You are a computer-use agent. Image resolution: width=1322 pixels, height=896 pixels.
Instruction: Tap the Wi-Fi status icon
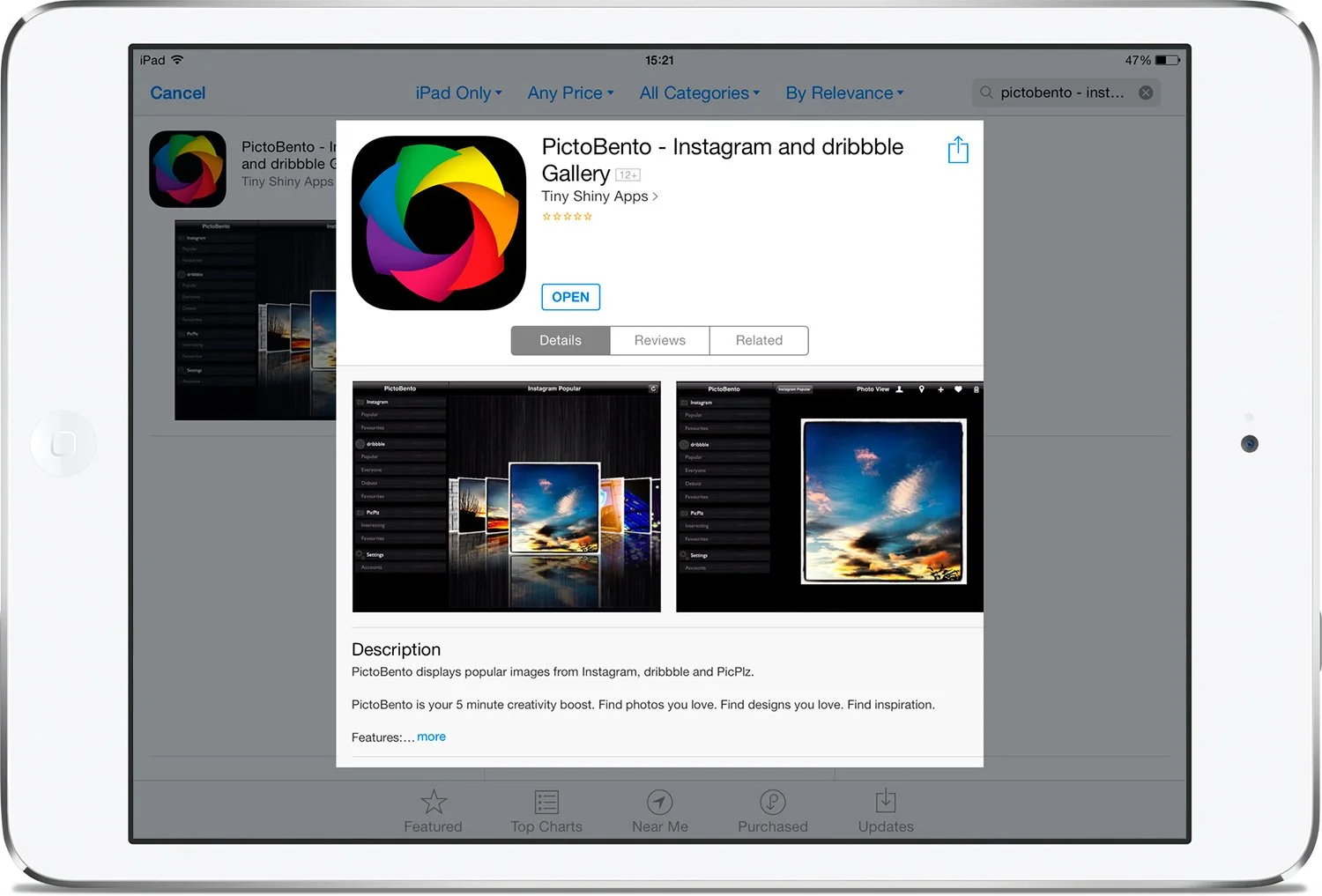[x=177, y=60]
